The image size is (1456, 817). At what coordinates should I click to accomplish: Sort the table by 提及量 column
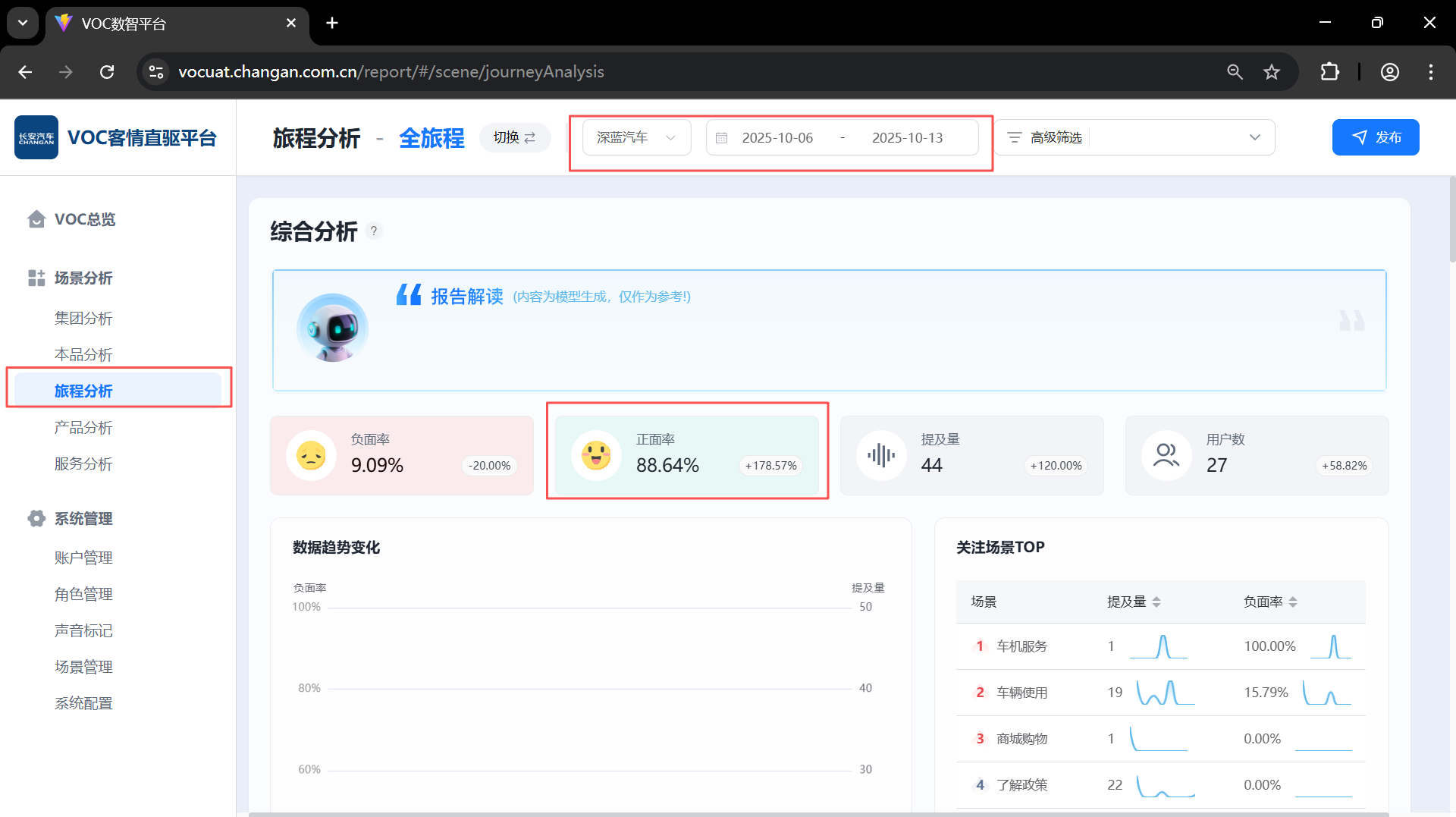click(1156, 602)
